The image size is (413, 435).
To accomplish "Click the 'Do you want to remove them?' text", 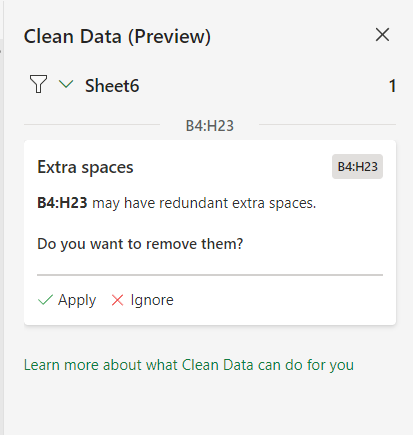I will click(x=140, y=244).
